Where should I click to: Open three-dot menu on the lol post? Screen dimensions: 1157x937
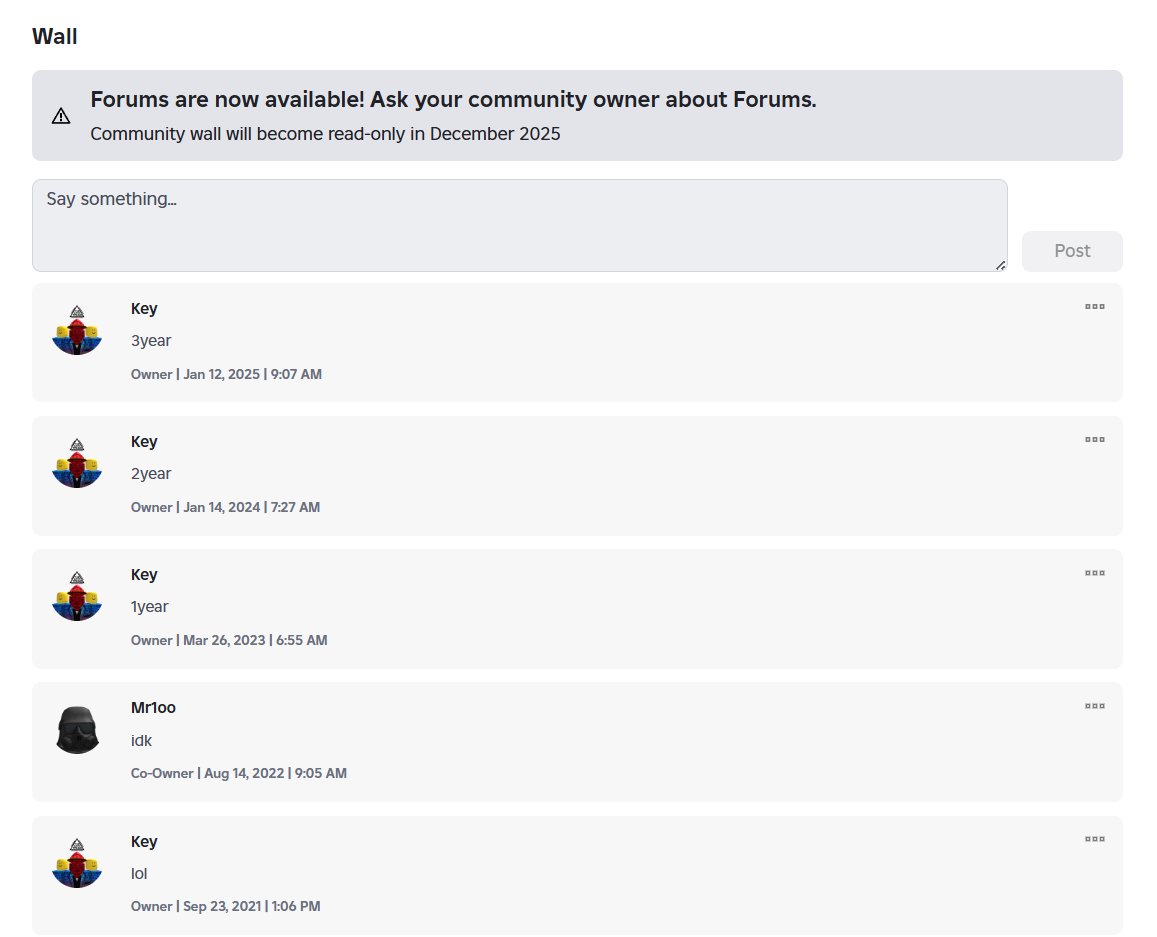(x=1094, y=839)
